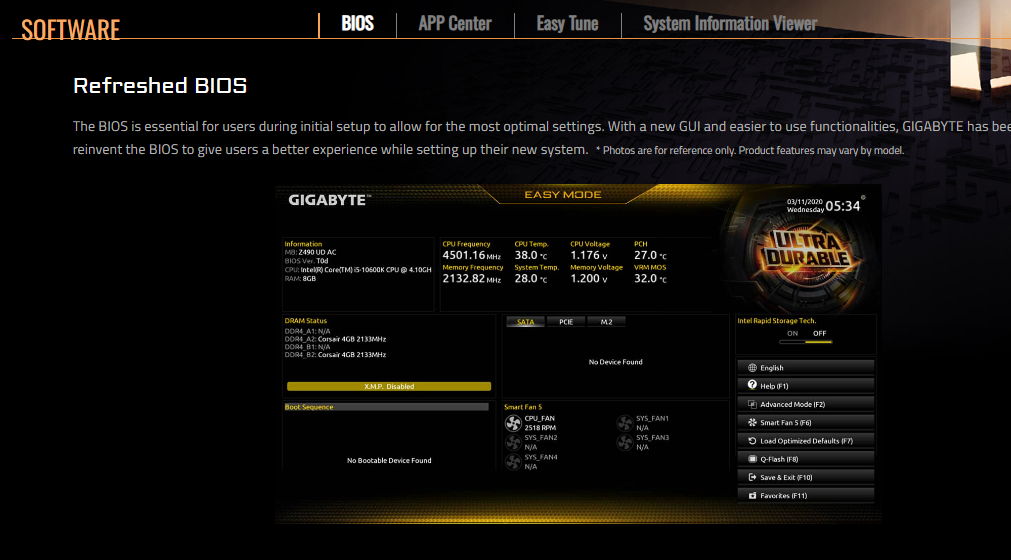Turn Intel Rapid Storage Tech ON
The image size is (1011, 560).
click(x=792, y=334)
